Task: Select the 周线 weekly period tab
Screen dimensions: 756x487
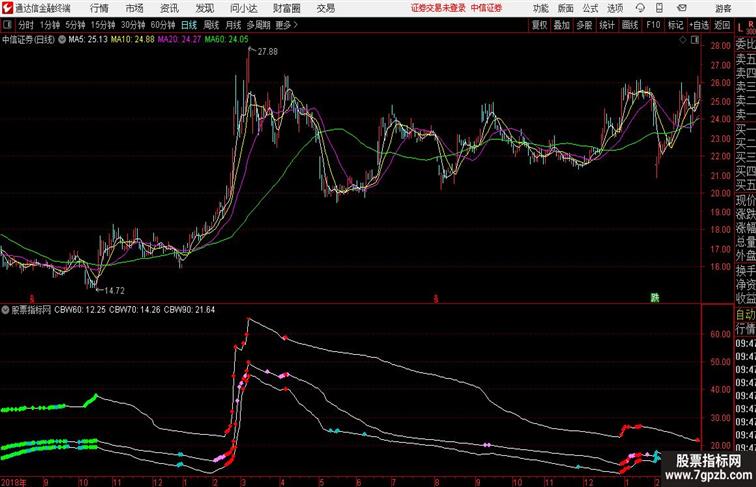Action: point(211,25)
